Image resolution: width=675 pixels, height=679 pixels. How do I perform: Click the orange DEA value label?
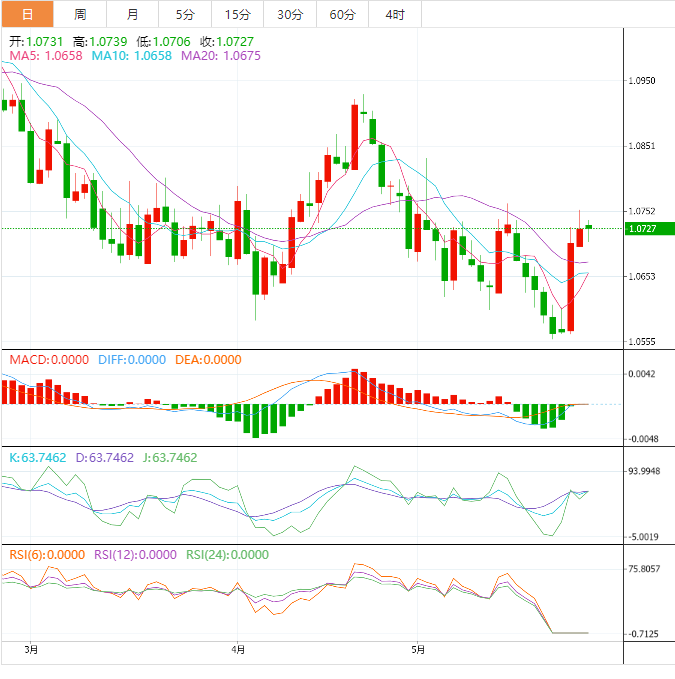tap(208, 360)
